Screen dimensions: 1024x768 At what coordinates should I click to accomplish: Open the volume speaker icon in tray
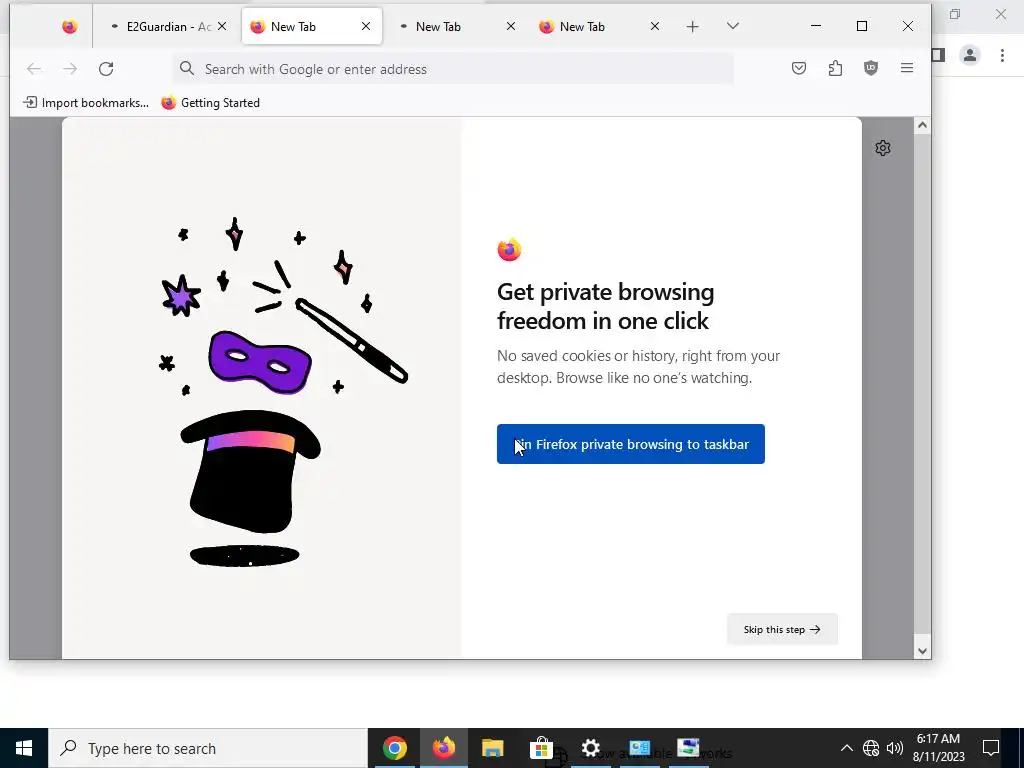pyautogui.click(x=895, y=748)
